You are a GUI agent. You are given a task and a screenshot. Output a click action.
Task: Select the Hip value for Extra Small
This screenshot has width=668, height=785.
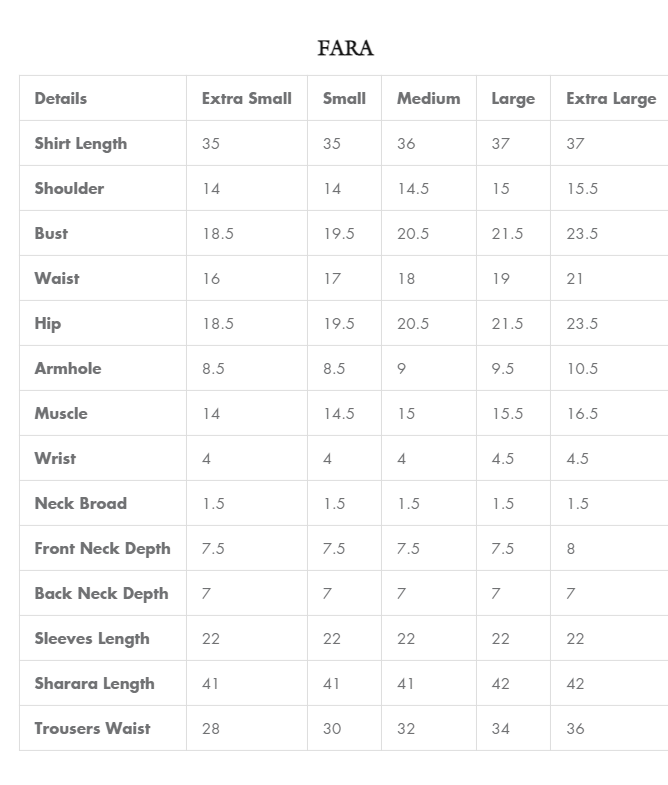click(217, 323)
